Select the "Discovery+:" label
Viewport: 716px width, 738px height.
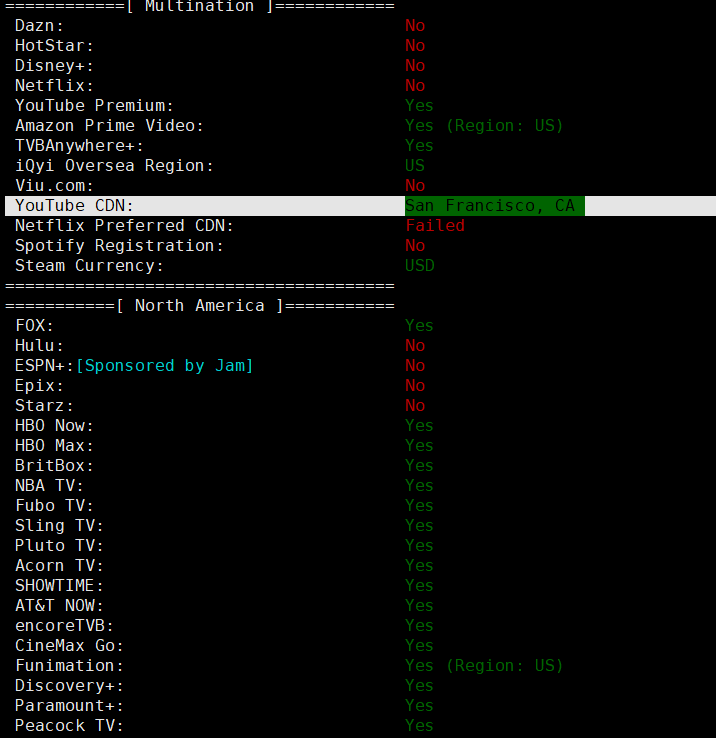pyautogui.click(x=69, y=686)
